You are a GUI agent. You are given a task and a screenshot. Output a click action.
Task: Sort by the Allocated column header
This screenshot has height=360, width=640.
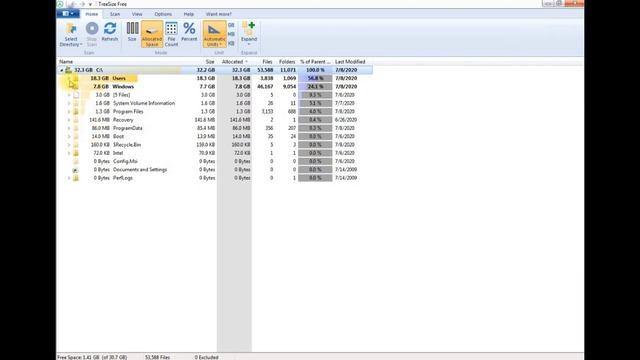coord(233,62)
